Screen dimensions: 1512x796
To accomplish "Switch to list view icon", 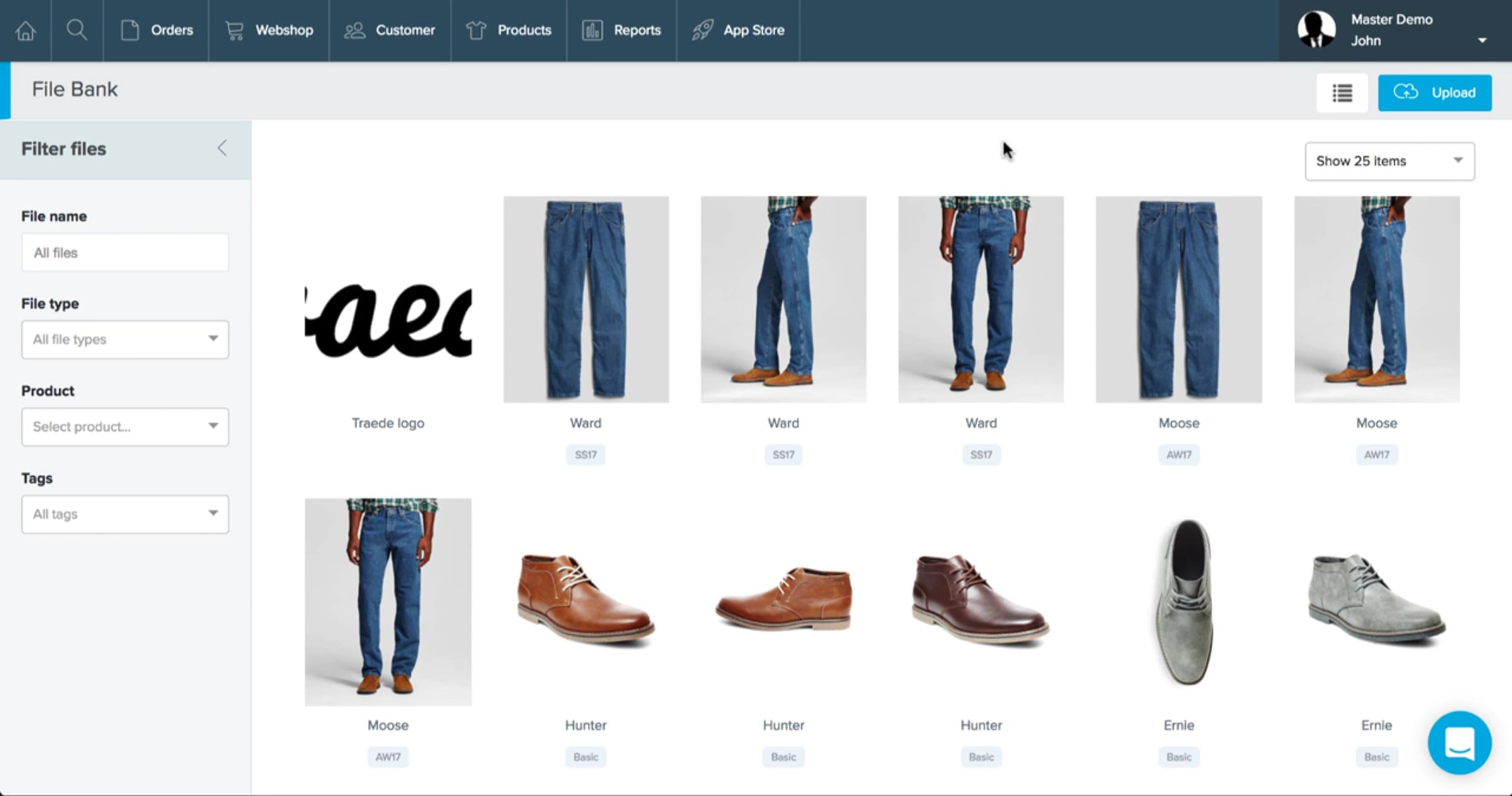I will [1342, 93].
